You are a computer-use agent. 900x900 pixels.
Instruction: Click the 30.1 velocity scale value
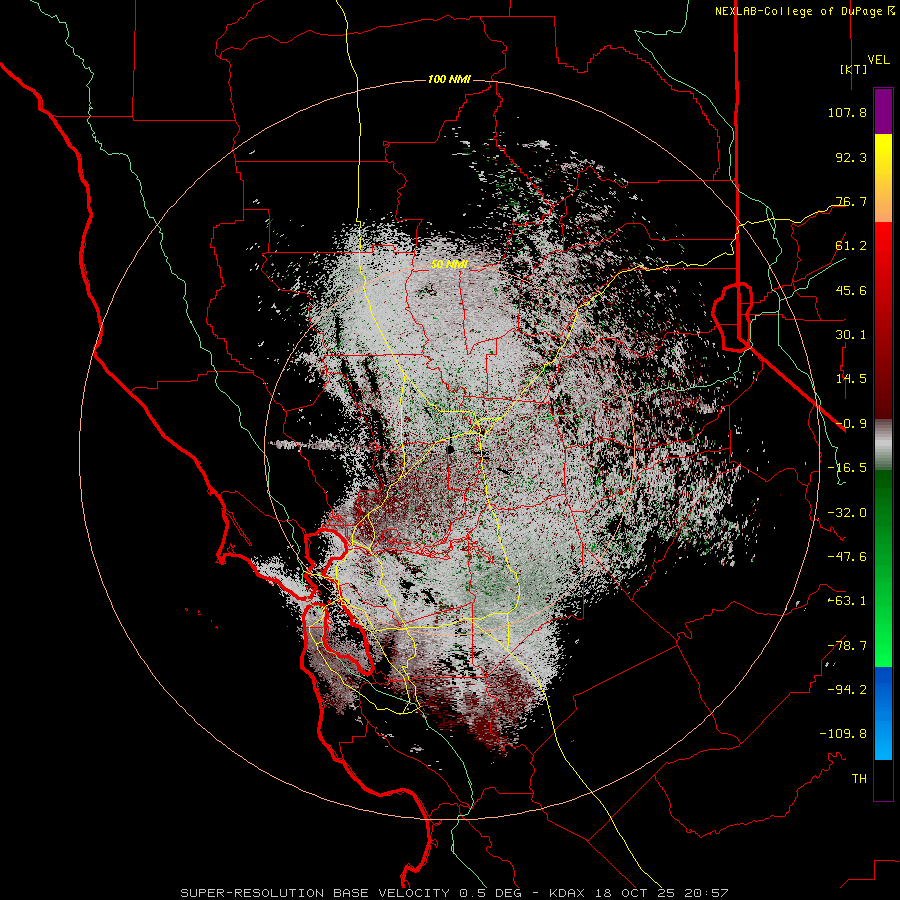(x=851, y=335)
